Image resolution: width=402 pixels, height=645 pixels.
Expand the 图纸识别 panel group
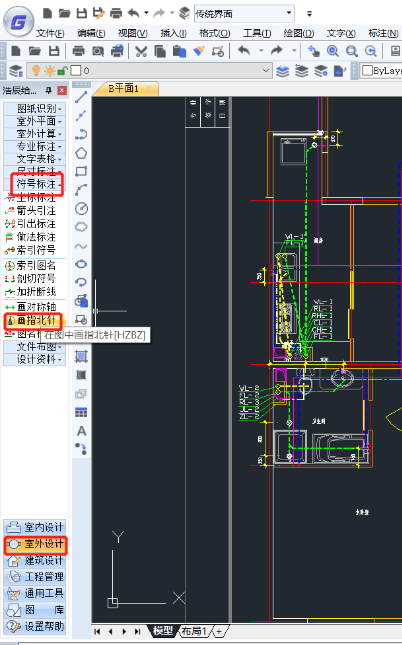coord(35,109)
